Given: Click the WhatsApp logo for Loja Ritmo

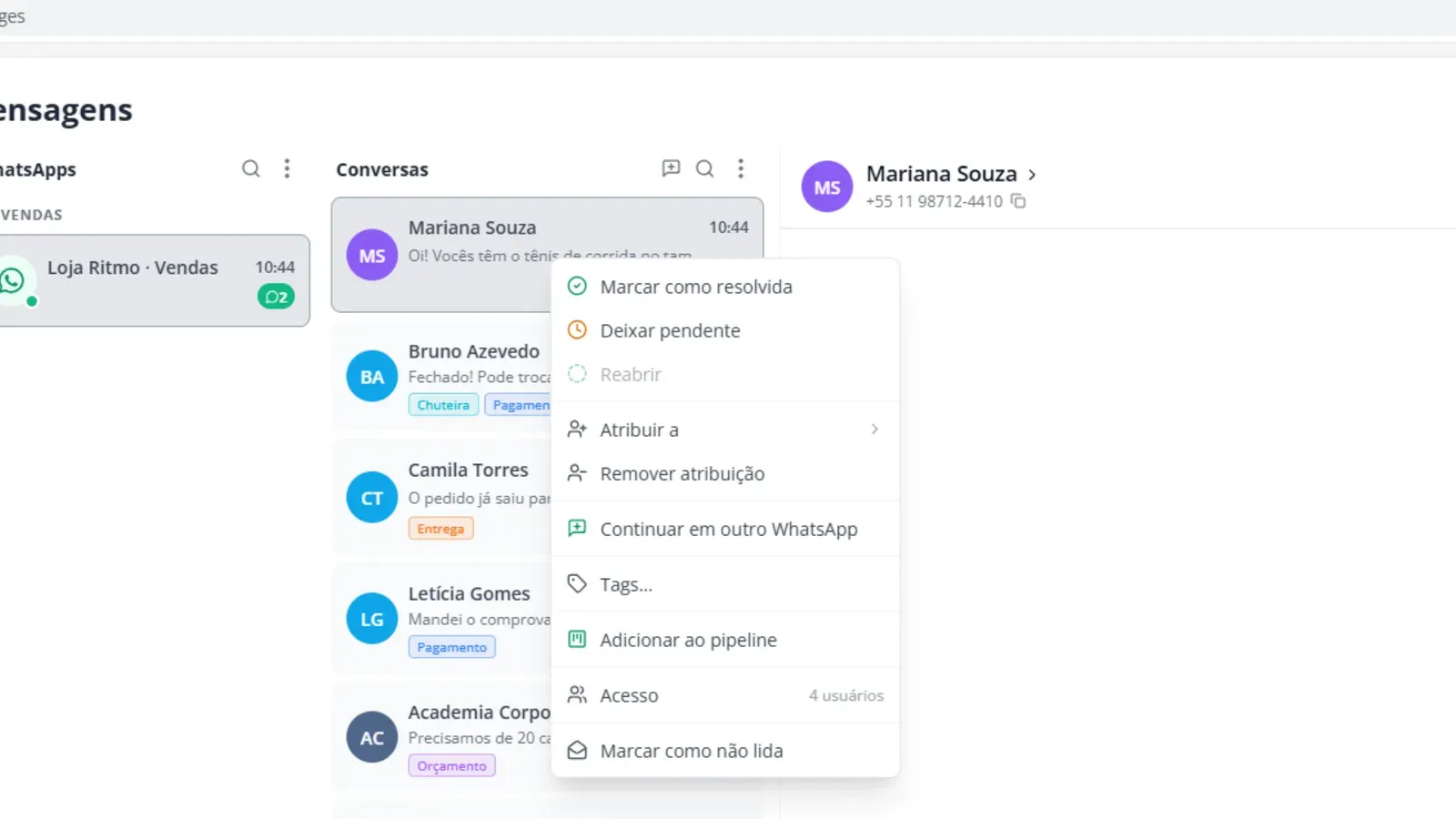Looking at the screenshot, I should click(x=13, y=280).
